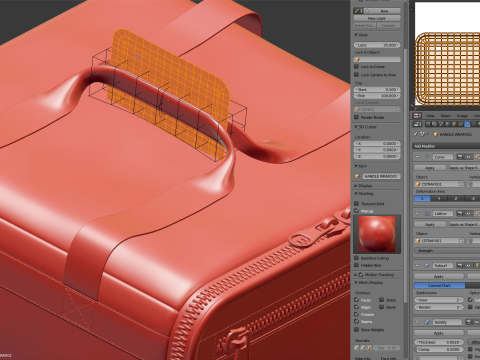The image size is (480, 360).
Task: Click the grease pencil icon beside New
Action: point(358,11)
